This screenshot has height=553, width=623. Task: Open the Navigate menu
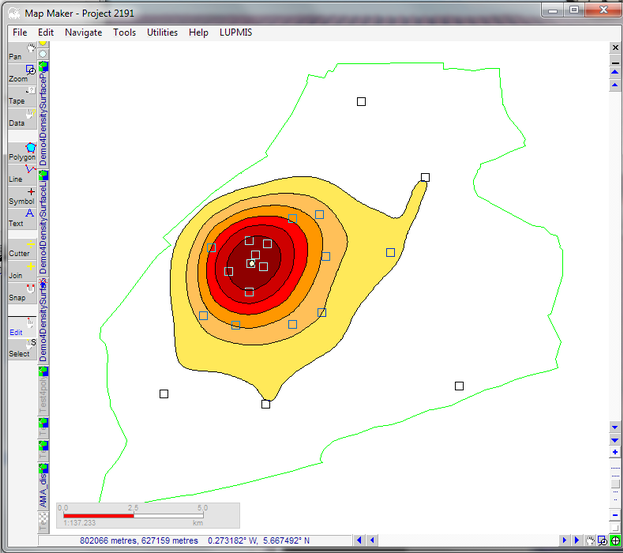click(83, 32)
